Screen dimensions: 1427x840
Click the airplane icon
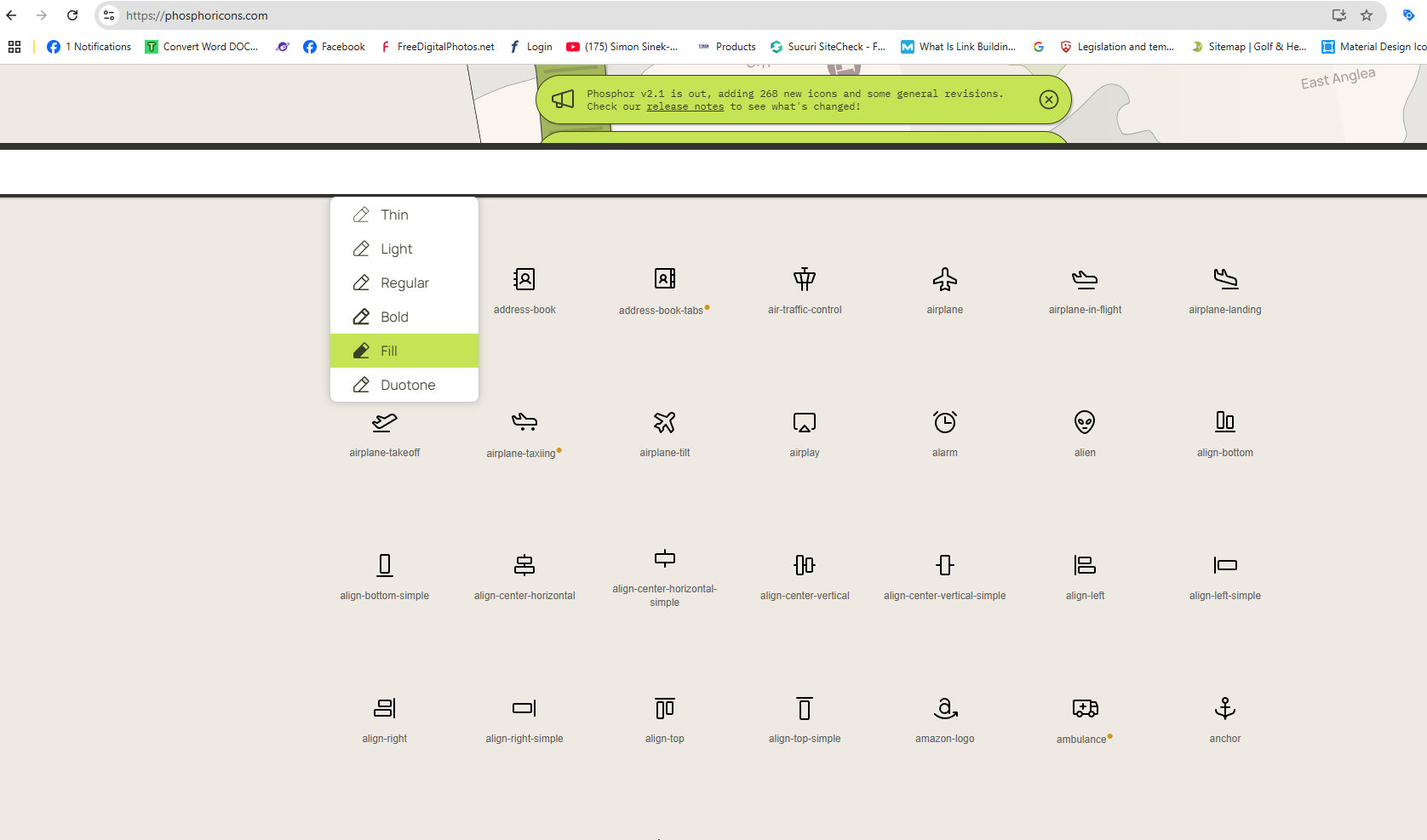(944, 279)
